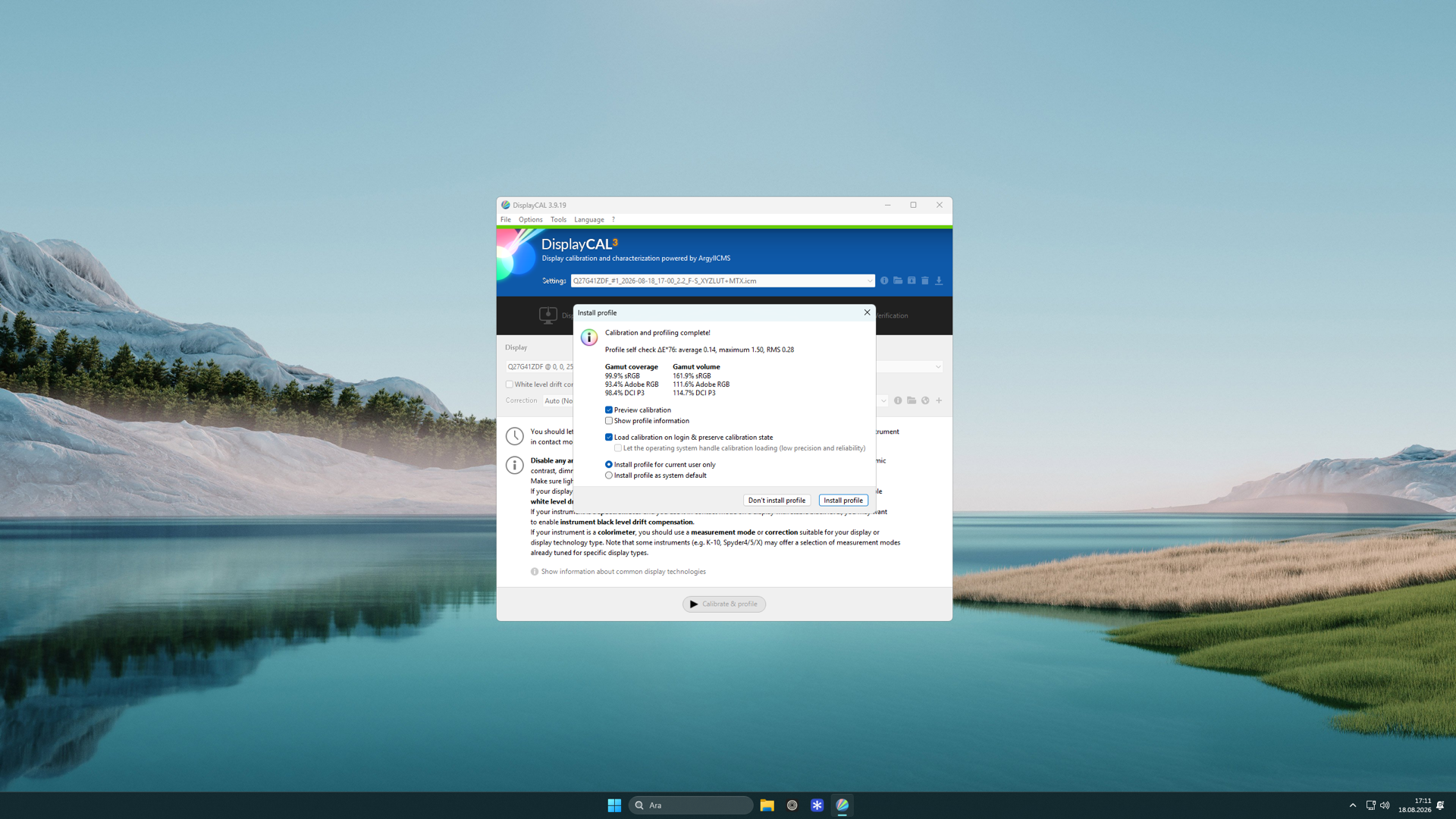1456x819 pixels.
Task: Open the network status tray icon
Action: tap(1370, 805)
